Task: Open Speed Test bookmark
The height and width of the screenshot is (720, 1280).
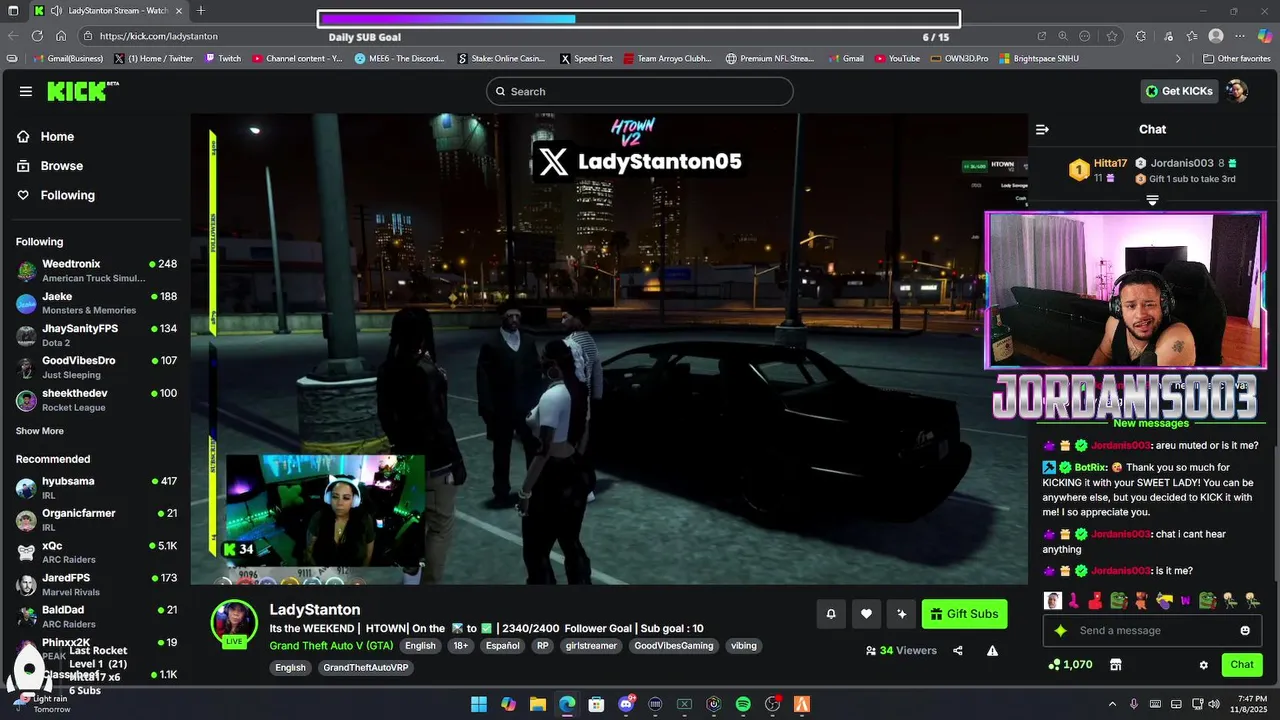Action: 586,59
